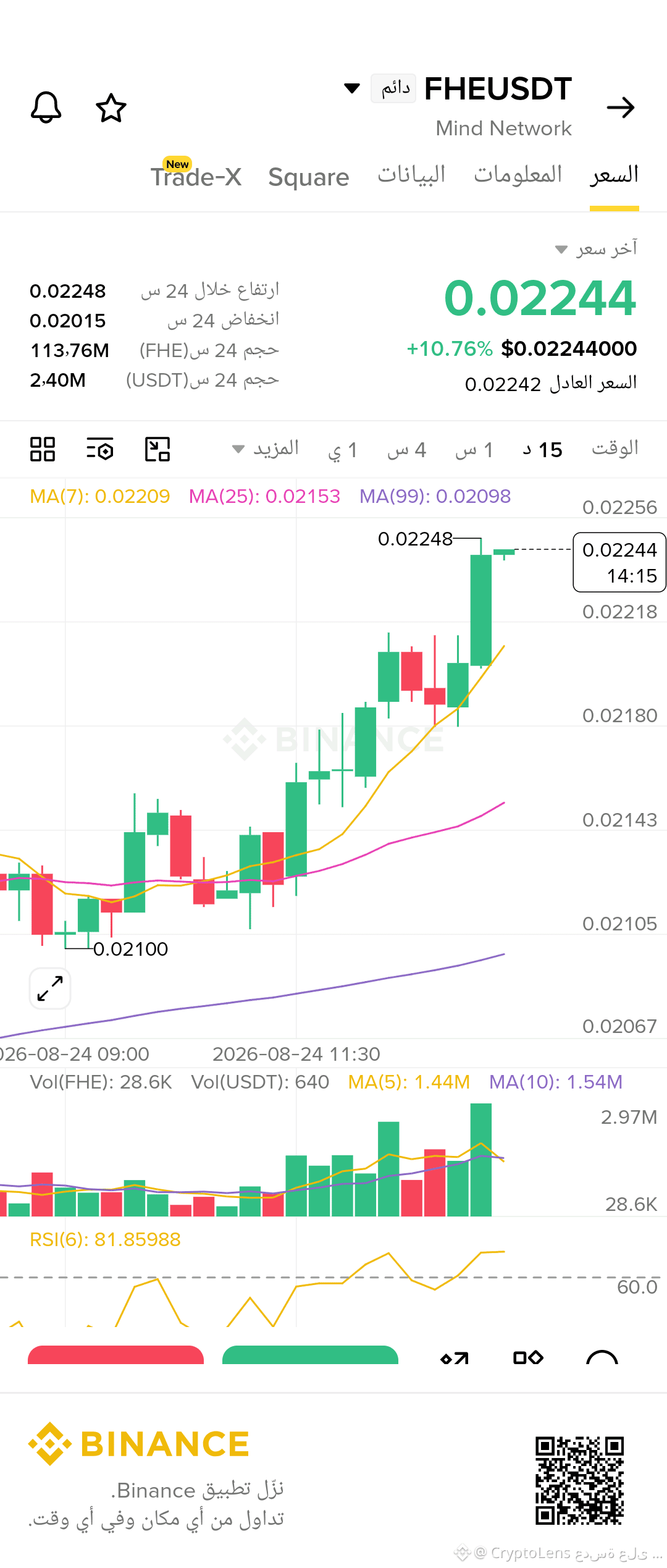Open the chart layout grid icon
Screen dimensions: 667x1568
43,449
